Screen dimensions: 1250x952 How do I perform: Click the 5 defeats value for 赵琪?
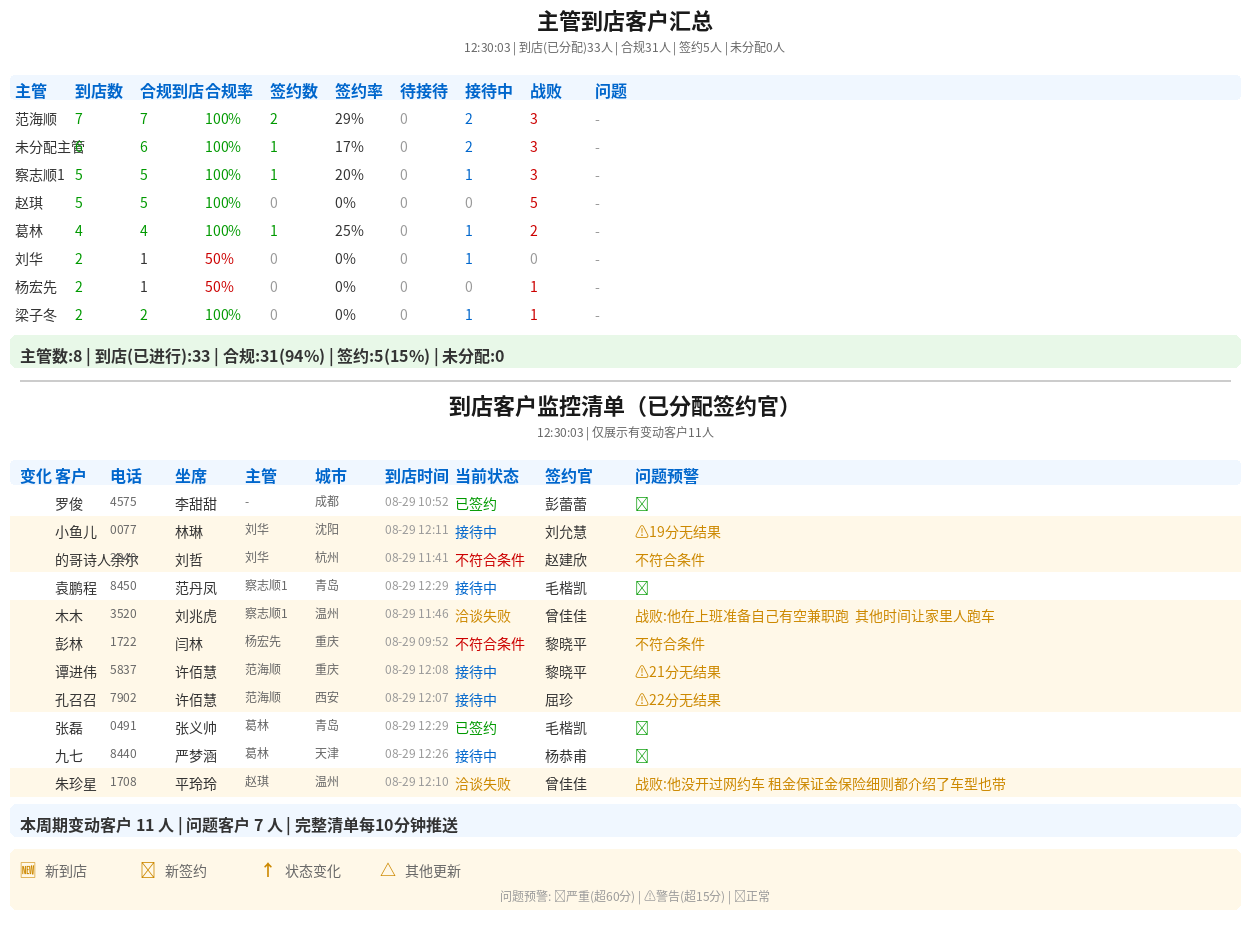pos(534,203)
